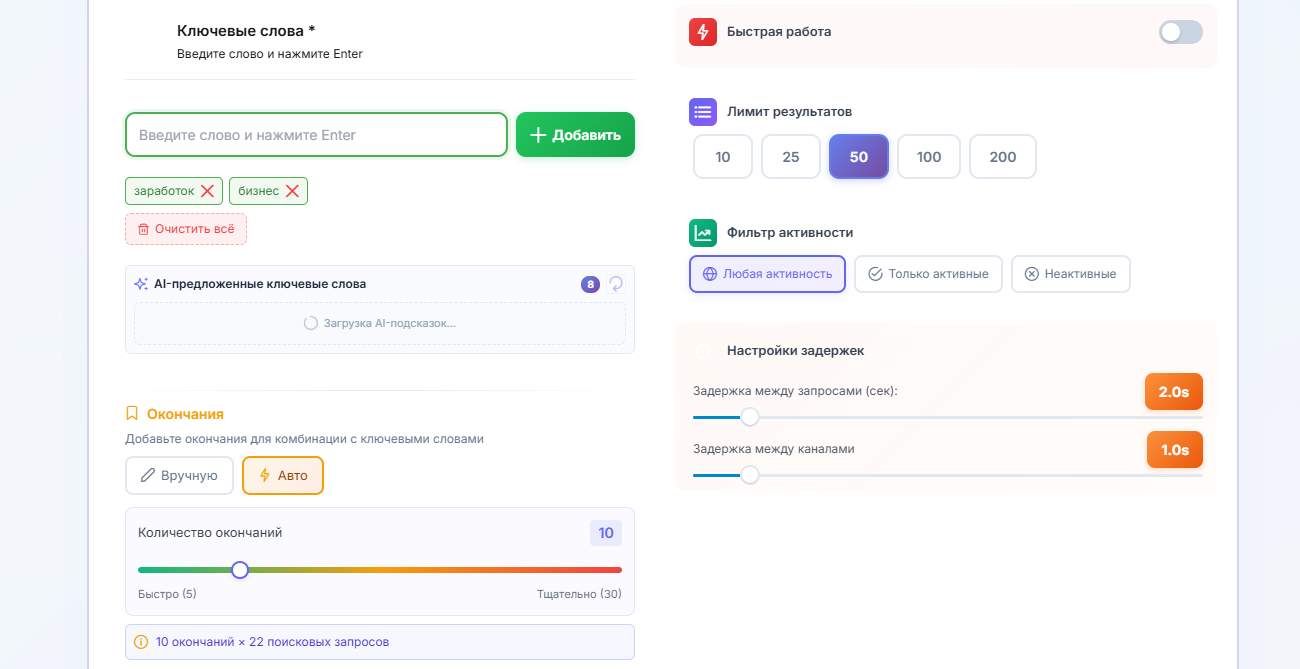Enable the "Быстрая работа" toggle
The height and width of the screenshot is (669, 1300).
pos(1180,32)
